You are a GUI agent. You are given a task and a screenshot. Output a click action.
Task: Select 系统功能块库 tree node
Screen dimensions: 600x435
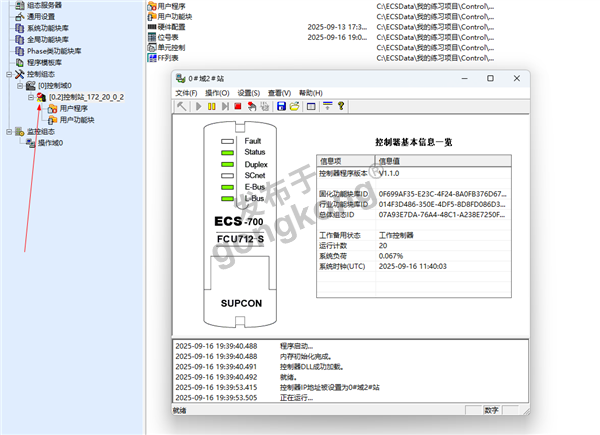[48, 28]
